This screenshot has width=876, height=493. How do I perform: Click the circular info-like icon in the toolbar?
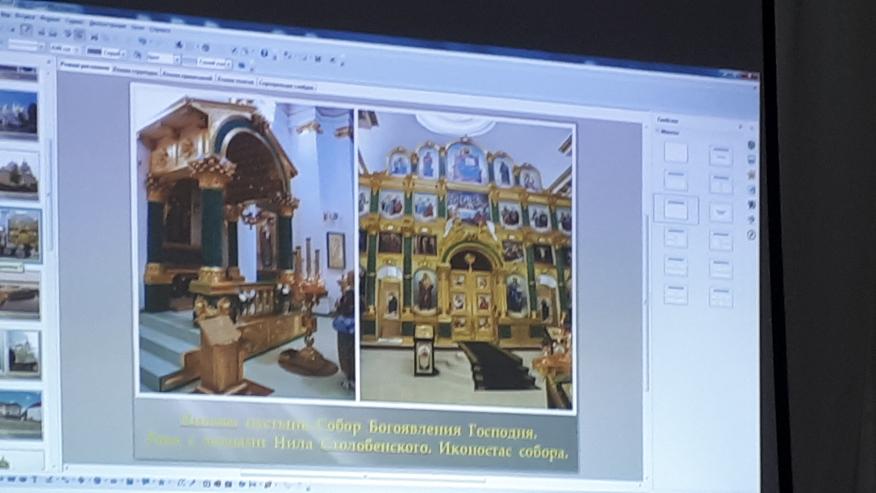(x=264, y=53)
